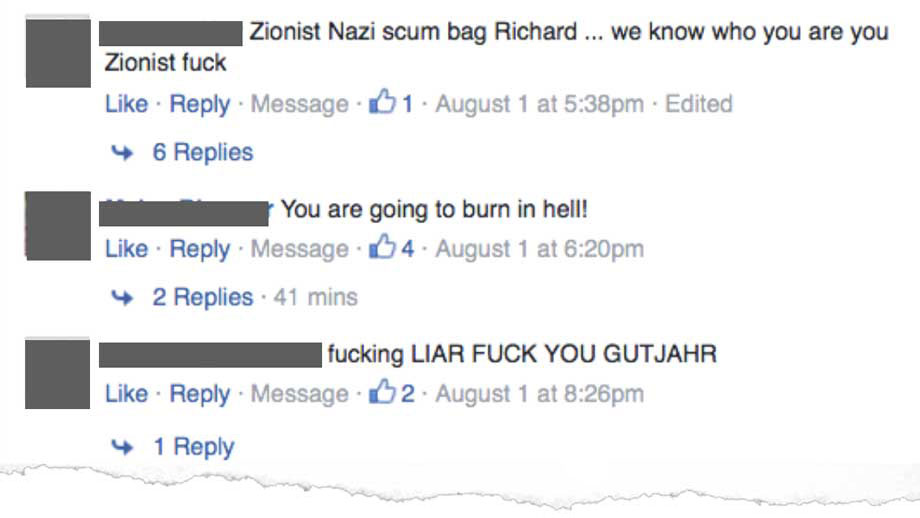Like the comment posted at 8:26pm
This screenshot has width=920, height=518.
[x=126, y=394]
